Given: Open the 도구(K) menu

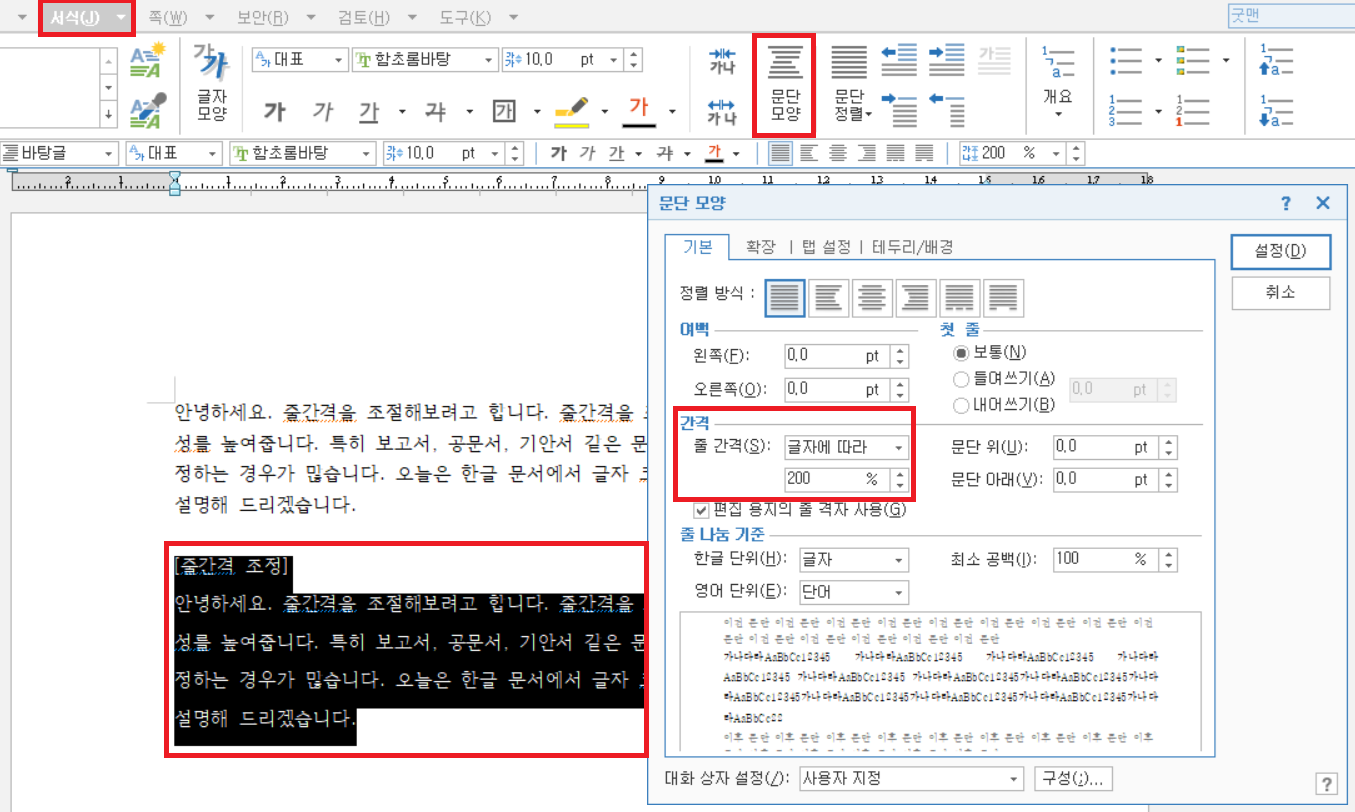Looking at the screenshot, I should 465,17.
